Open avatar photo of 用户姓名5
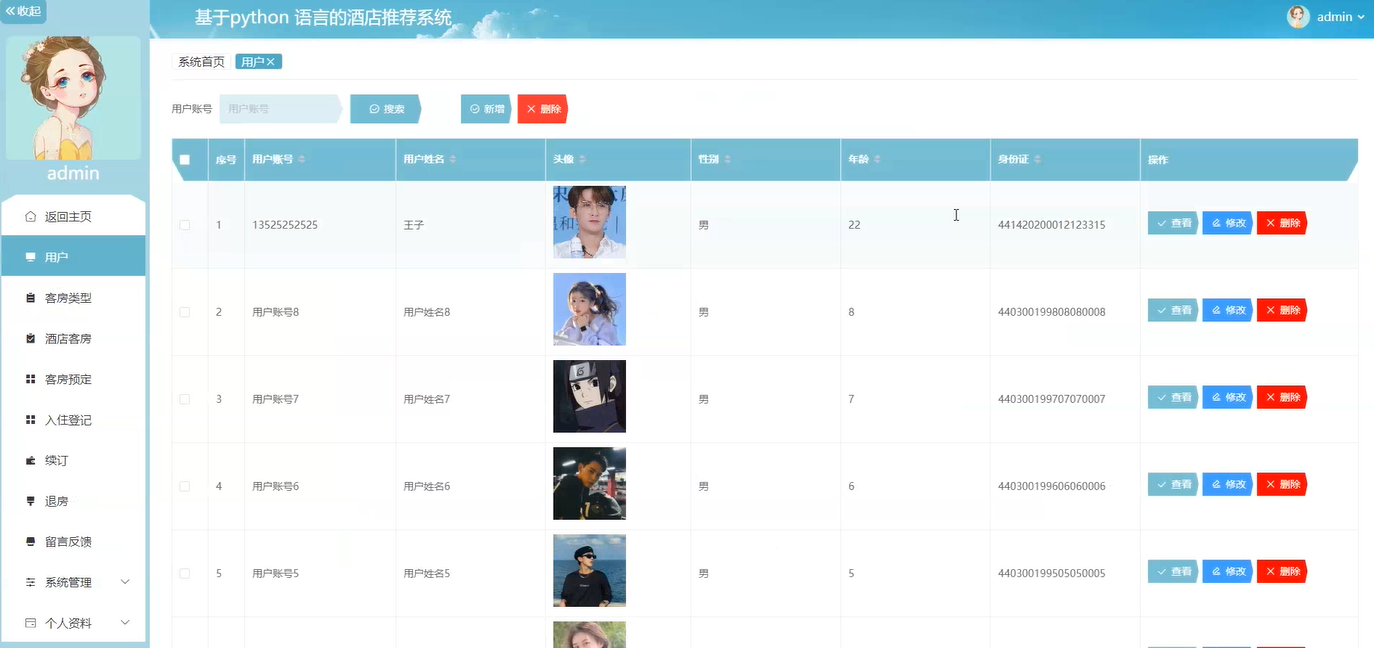 point(589,570)
